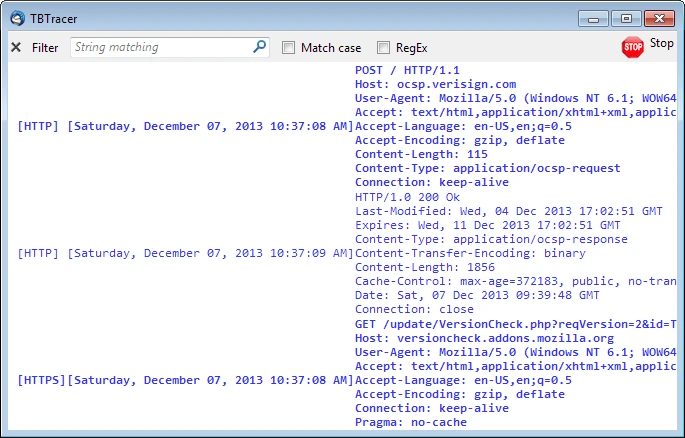Open the TBTracer title bar app icon
This screenshot has width=685, height=438.
coord(17,17)
